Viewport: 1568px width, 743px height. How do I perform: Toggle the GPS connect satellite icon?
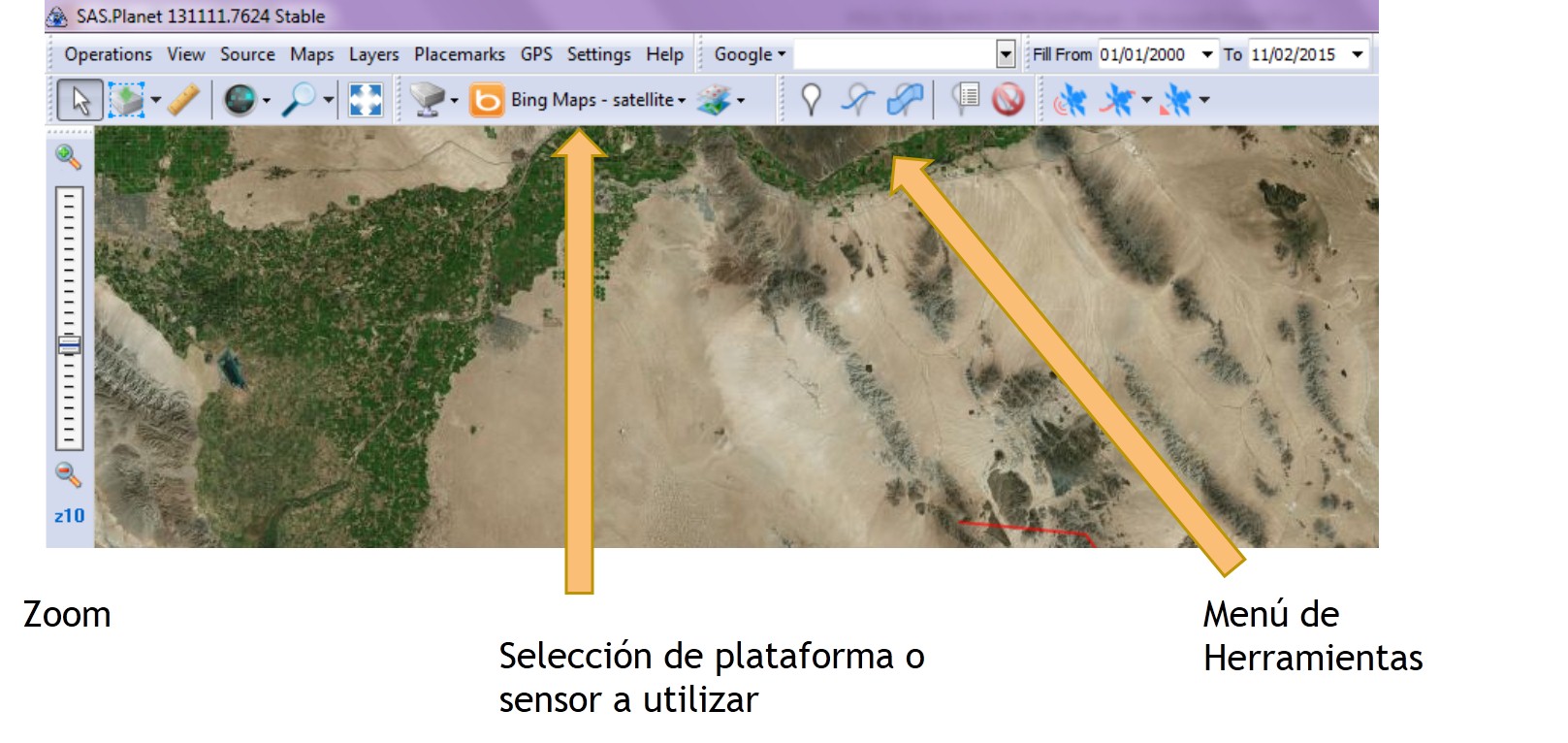click(x=1071, y=100)
